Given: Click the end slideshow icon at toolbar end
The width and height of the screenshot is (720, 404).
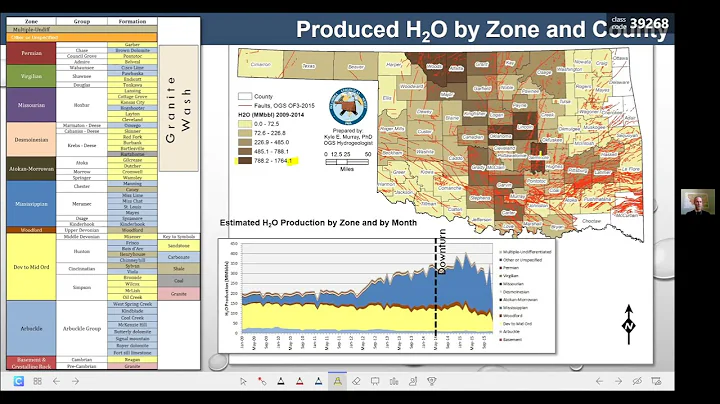Looking at the screenshot, I should [x=656, y=381].
